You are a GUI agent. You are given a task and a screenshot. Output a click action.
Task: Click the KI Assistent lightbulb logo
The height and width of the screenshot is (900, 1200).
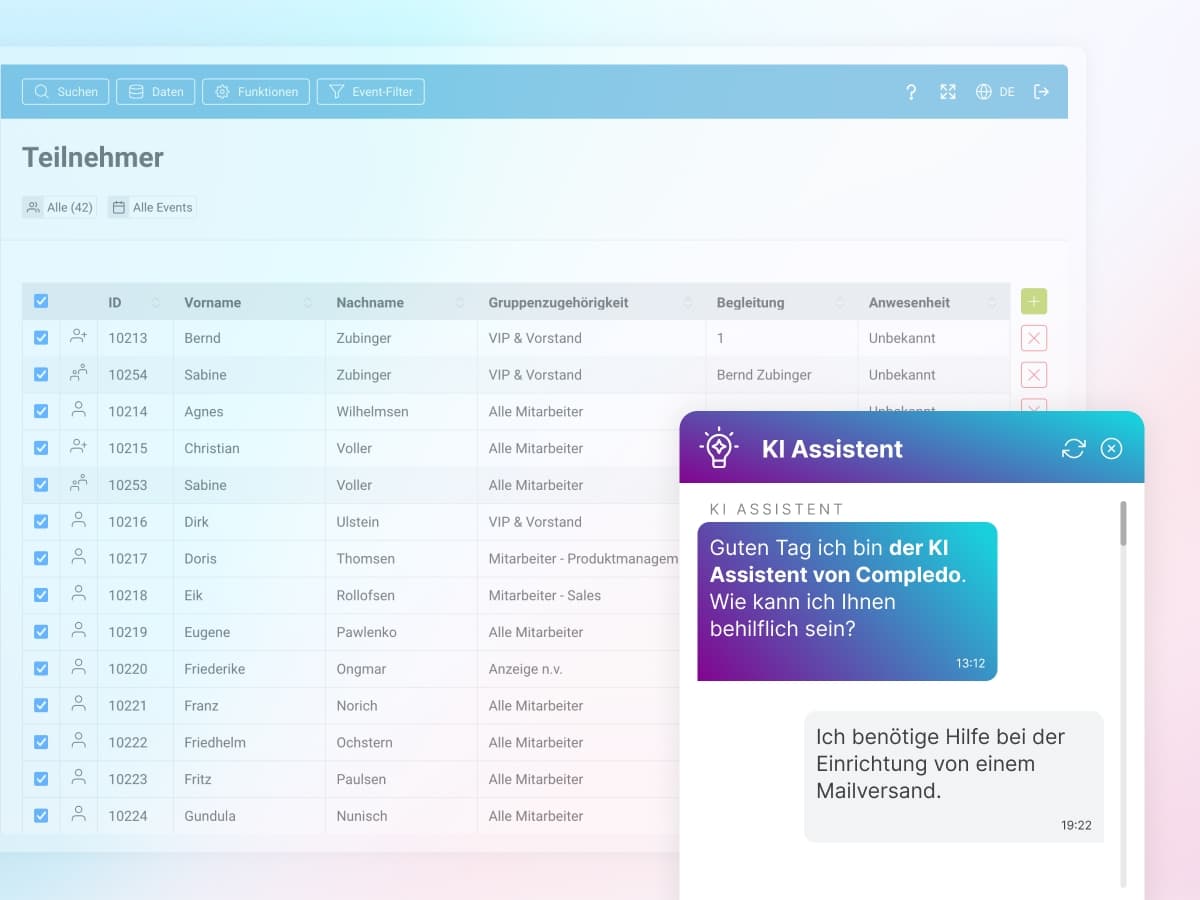pyautogui.click(x=718, y=448)
